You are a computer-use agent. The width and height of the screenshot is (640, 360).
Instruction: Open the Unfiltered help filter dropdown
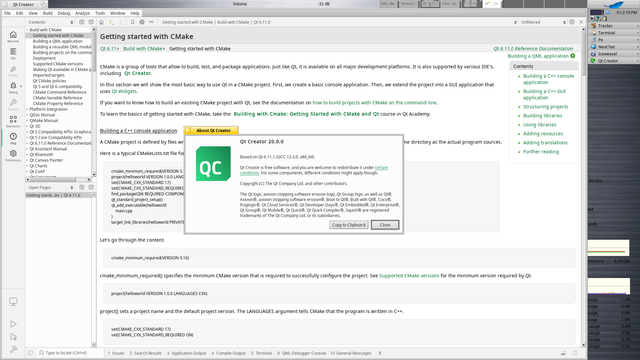pyautogui.click(x=543, y=22)
